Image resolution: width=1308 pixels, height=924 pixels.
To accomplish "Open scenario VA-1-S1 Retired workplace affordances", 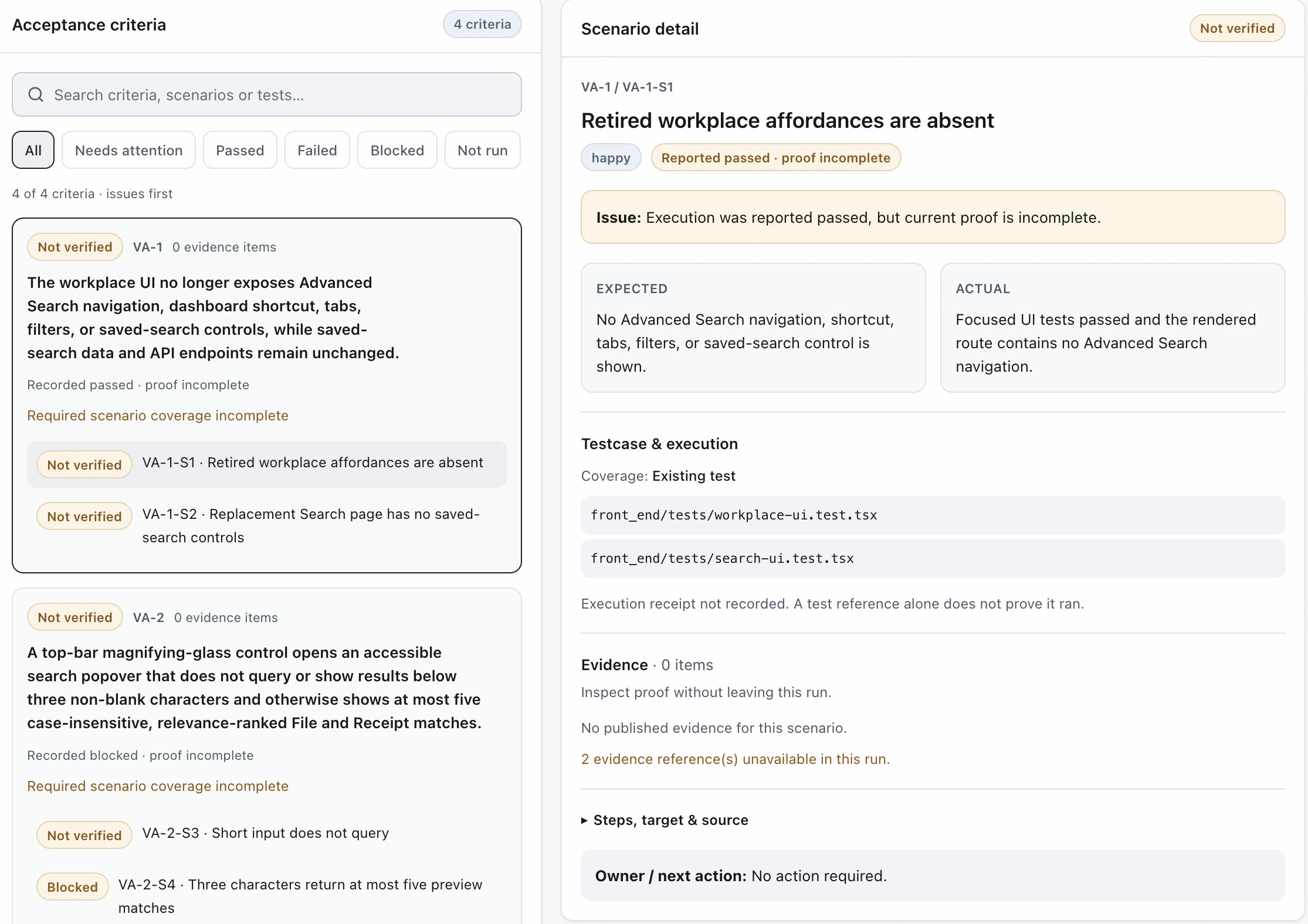I will click(267, 464).
